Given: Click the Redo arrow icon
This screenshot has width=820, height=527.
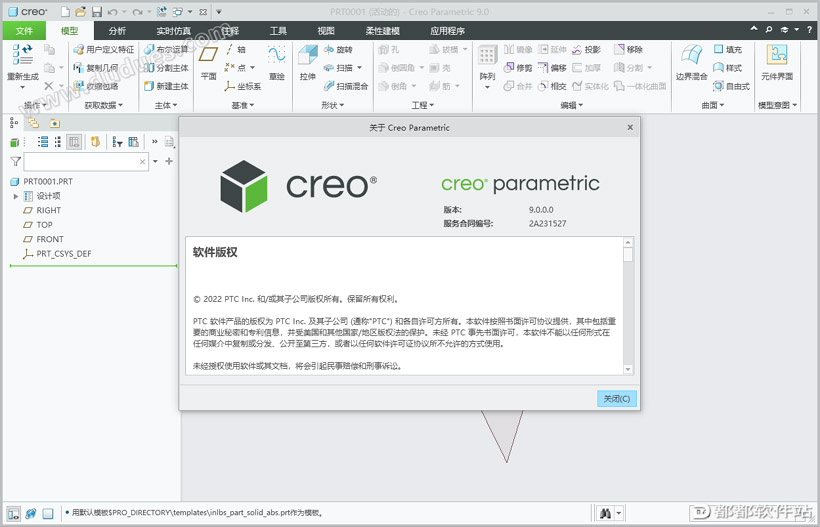Looking at the screenshot, I should 137,12.
